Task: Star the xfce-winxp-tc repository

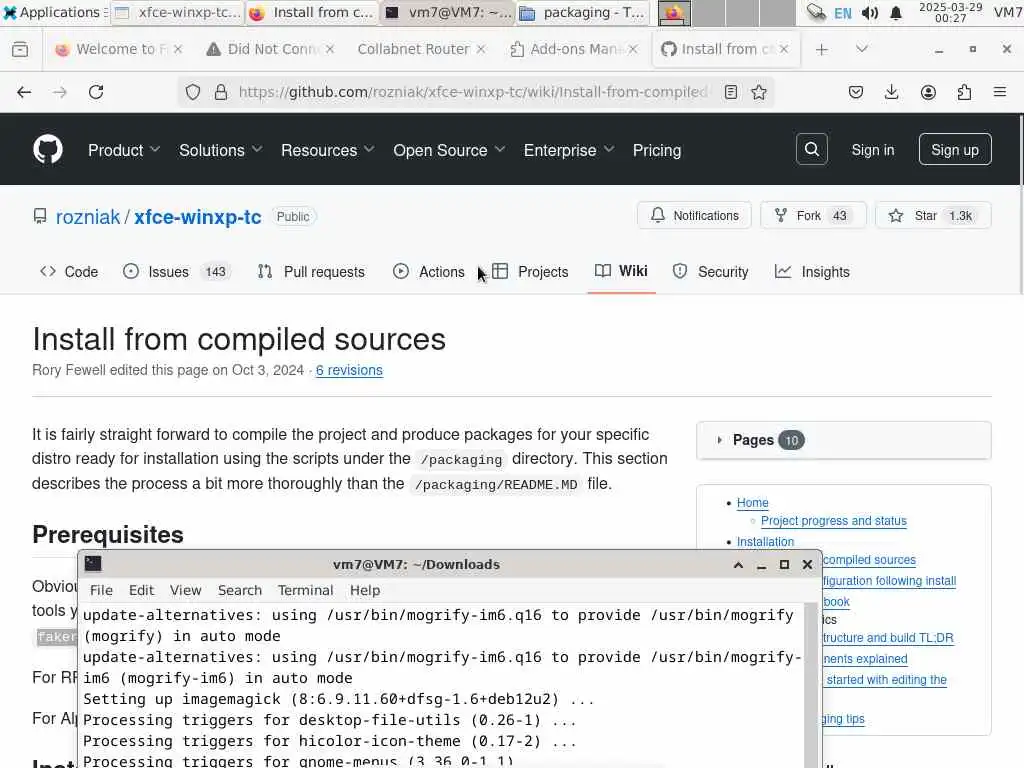Action: (933, 216)
